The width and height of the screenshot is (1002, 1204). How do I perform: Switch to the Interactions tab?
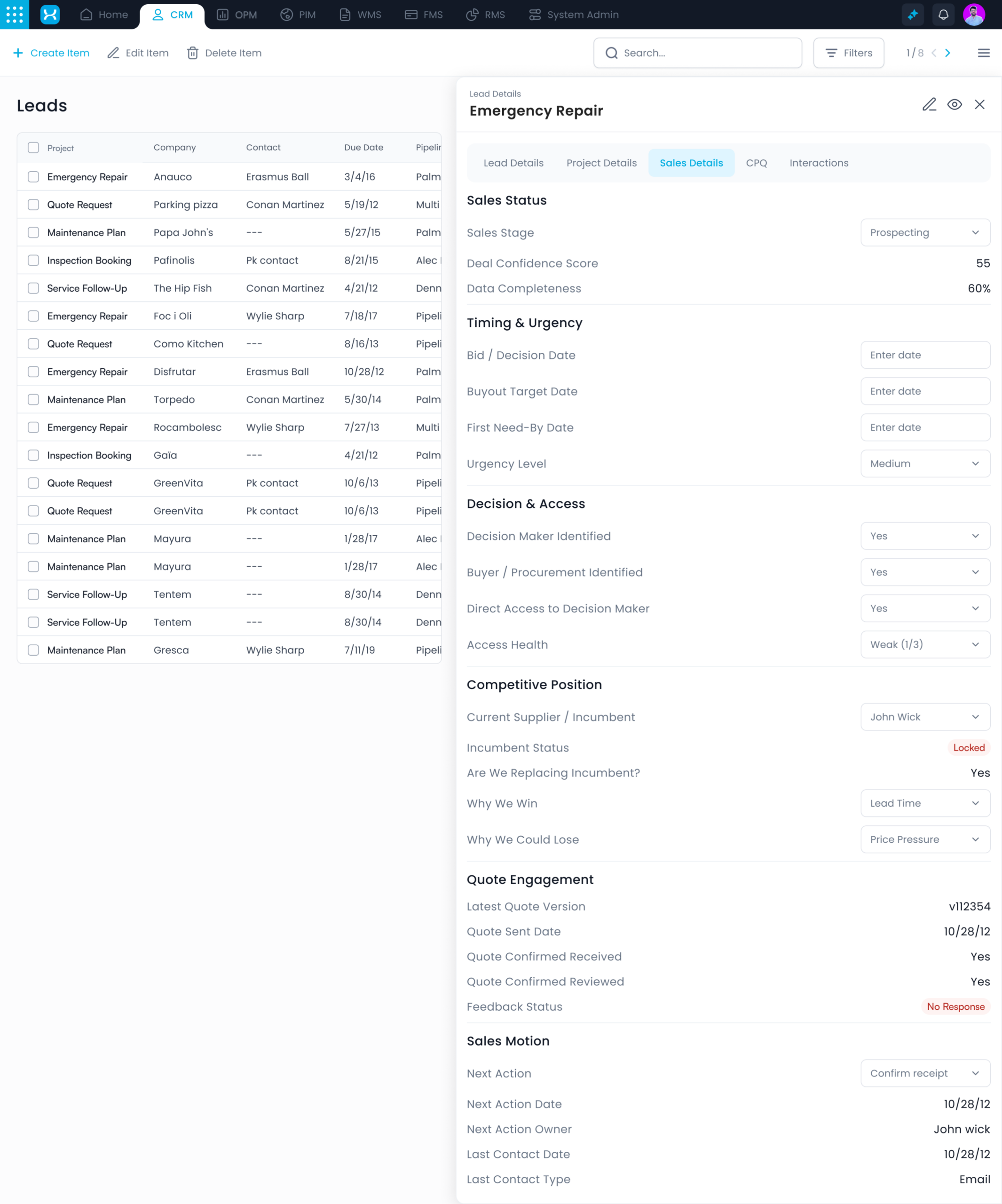pyautogui.click(x=819, y=163)
